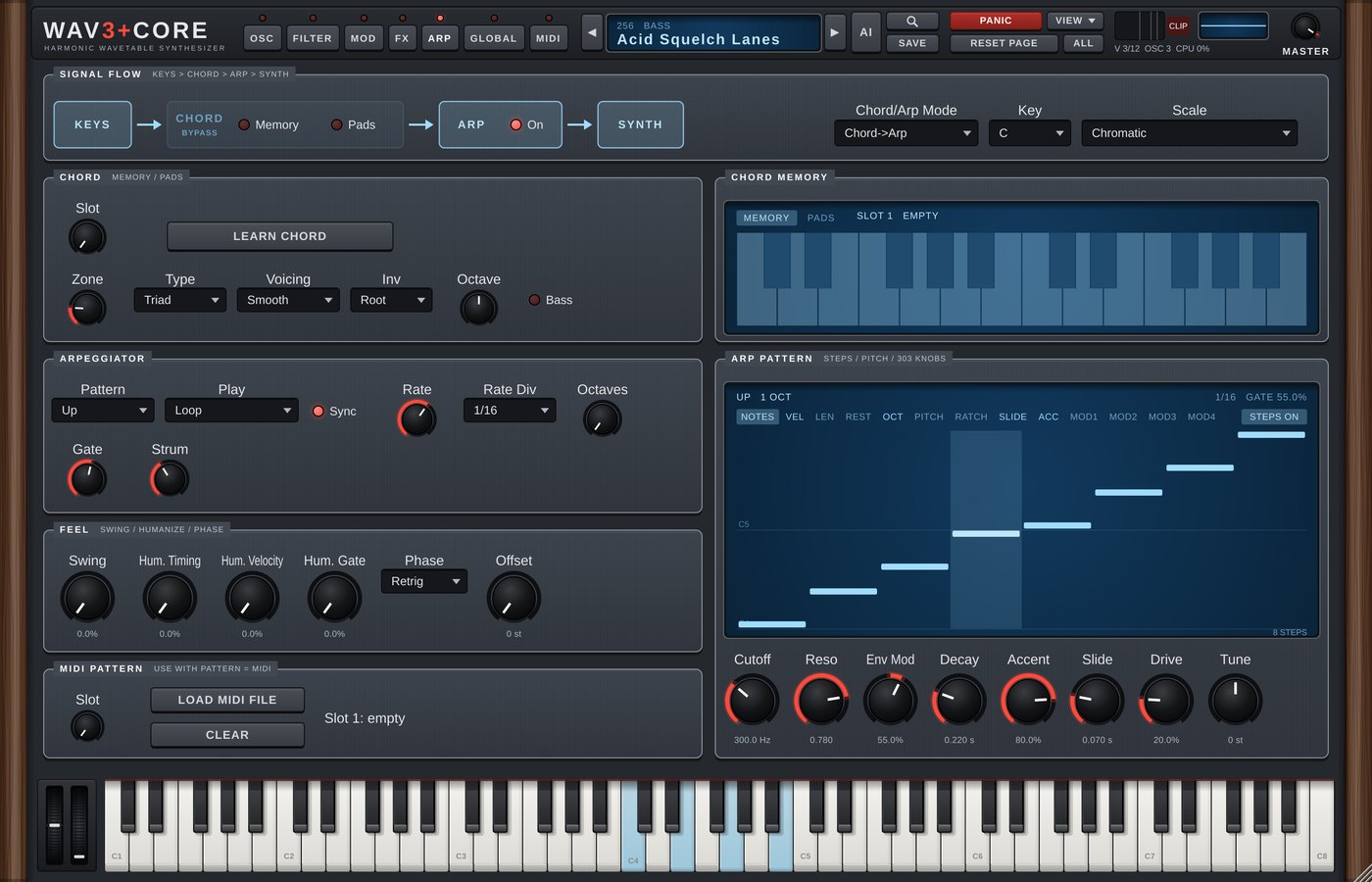Click the arpeggiator Rate knob
Screen dimensions: 1372x882
[x=416, y=418]
